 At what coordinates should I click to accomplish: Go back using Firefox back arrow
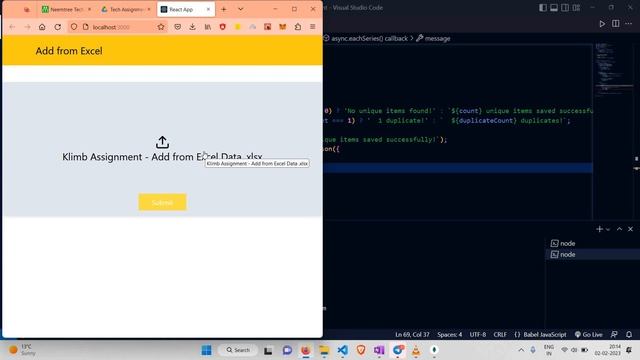(12, 27)
